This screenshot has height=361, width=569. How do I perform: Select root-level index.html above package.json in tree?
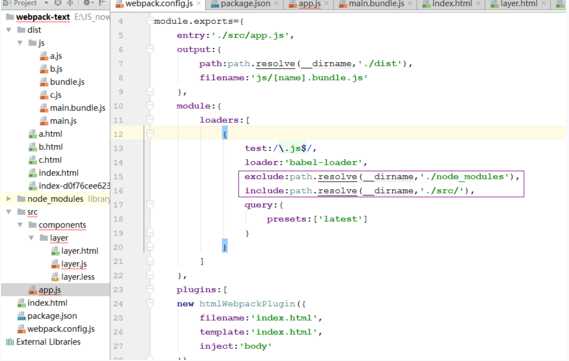pyautogui.click(x=47, y=303)
